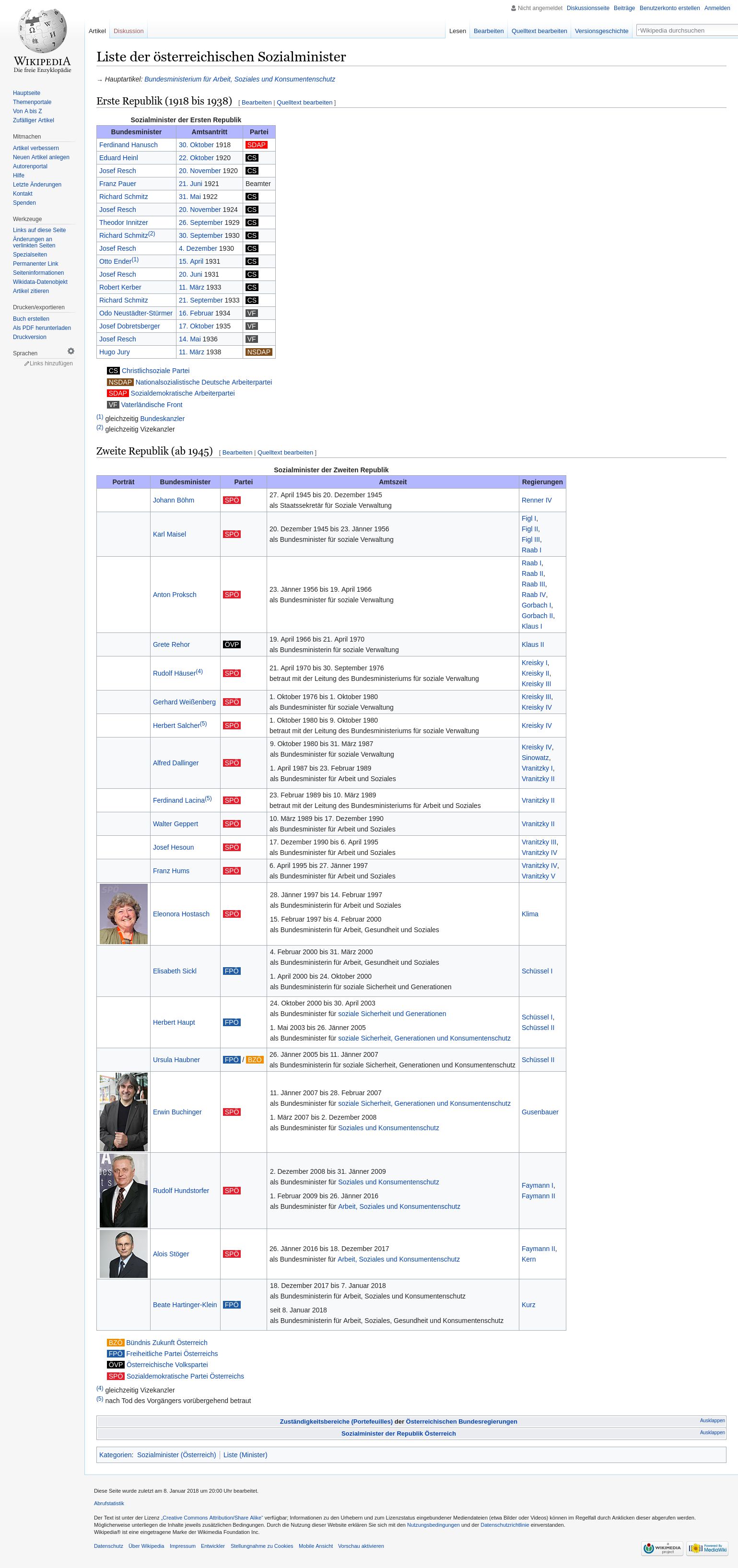Expand the Zuständigkeitsbereiche navigation box via Ausklappen
Image resolution: width=738 pixels, height=1568 pixels.
point(712,1421)
